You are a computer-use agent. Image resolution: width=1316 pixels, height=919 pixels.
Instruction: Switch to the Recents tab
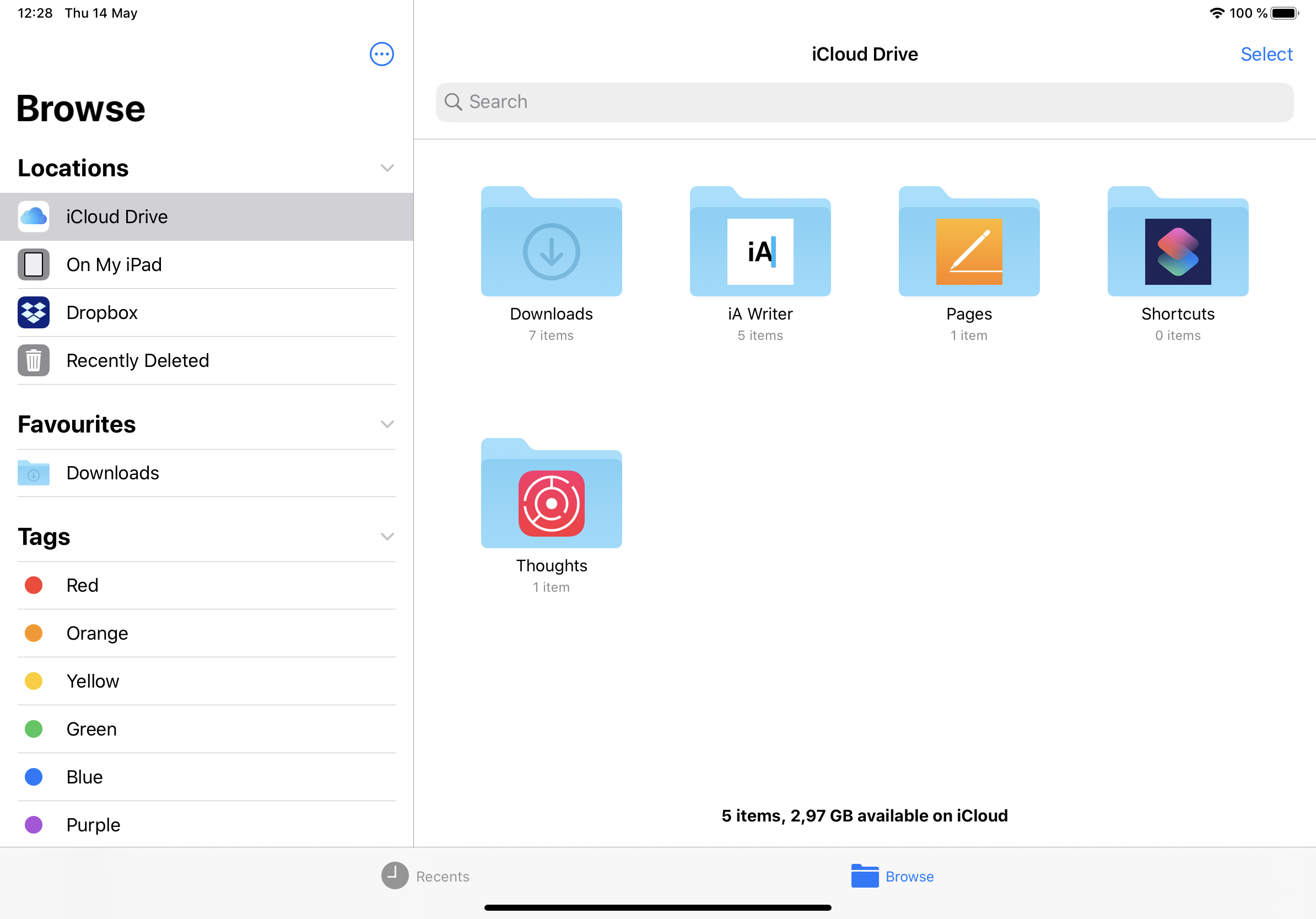(425, 876)
